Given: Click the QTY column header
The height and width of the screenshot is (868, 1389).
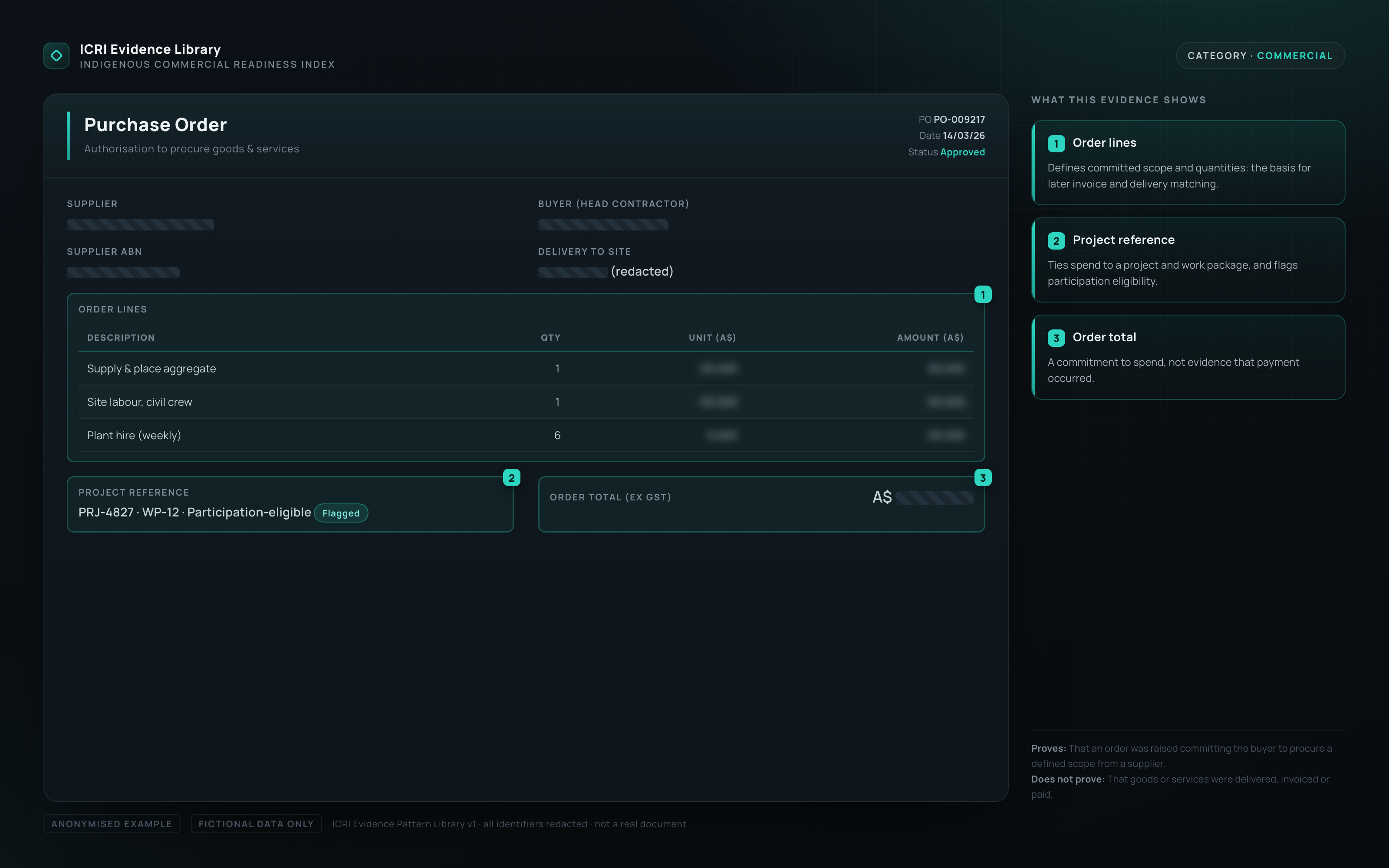Looking at the screenshot, I should (x=550, y=338).
